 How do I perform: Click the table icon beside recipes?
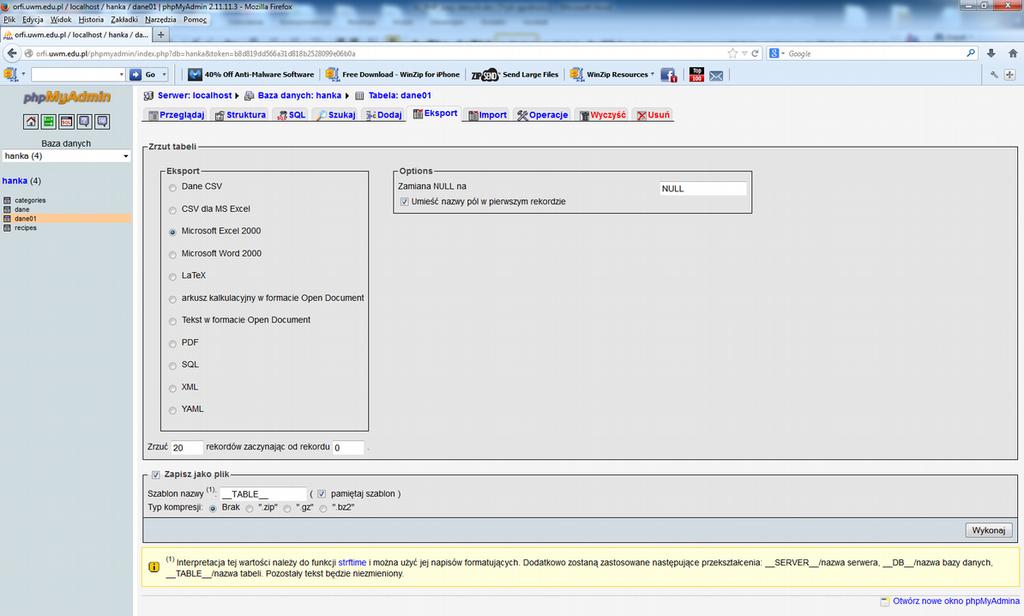tap(7, 228)
